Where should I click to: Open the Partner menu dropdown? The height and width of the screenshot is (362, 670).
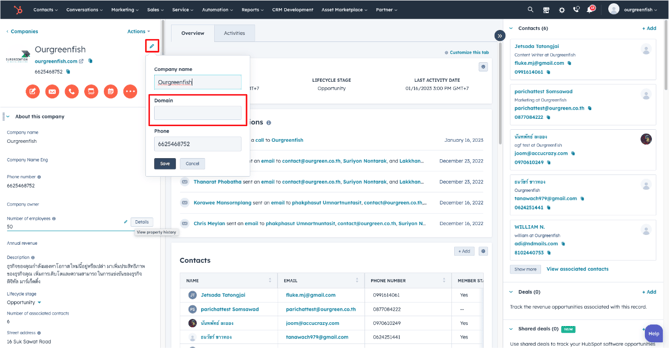tap(386, 10)
